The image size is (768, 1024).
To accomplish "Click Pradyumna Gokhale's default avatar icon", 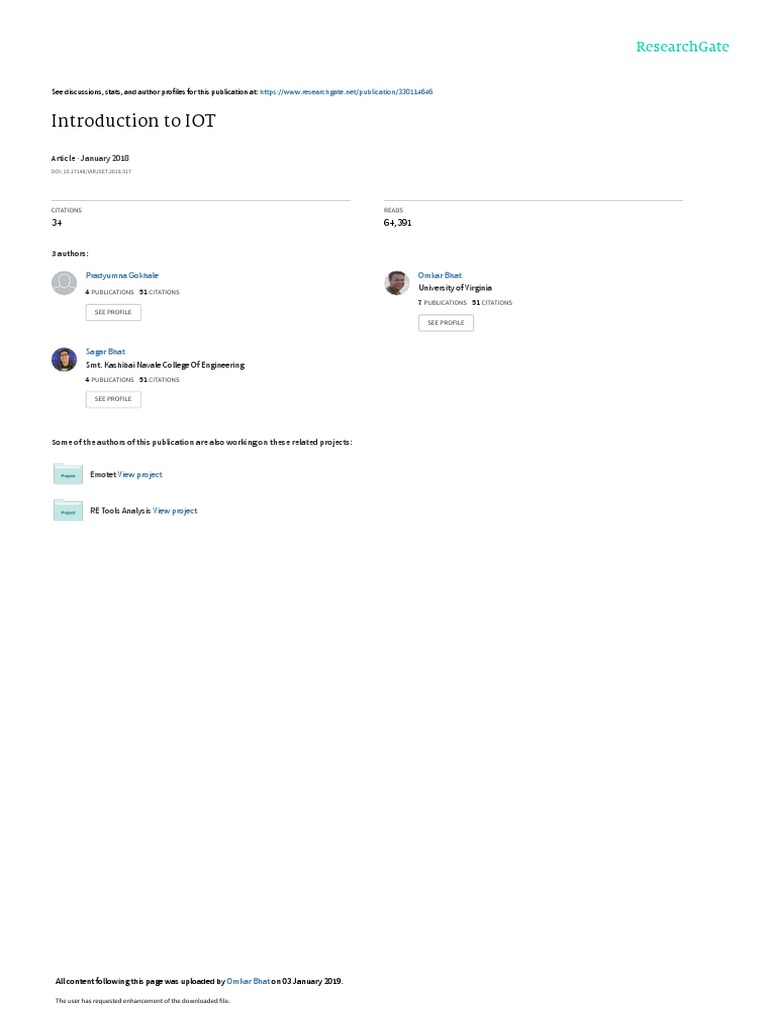I will click(x=64, y=283).
